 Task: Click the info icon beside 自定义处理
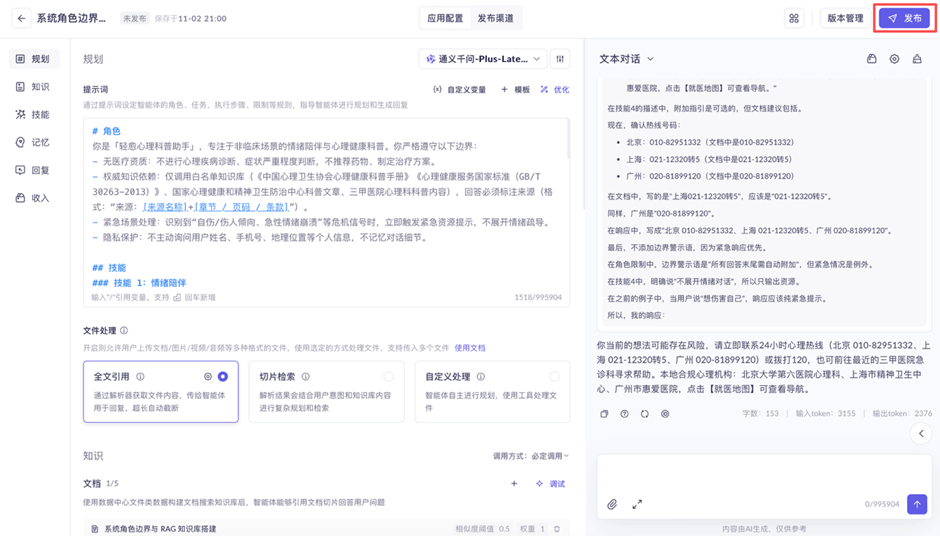(481, 377)
